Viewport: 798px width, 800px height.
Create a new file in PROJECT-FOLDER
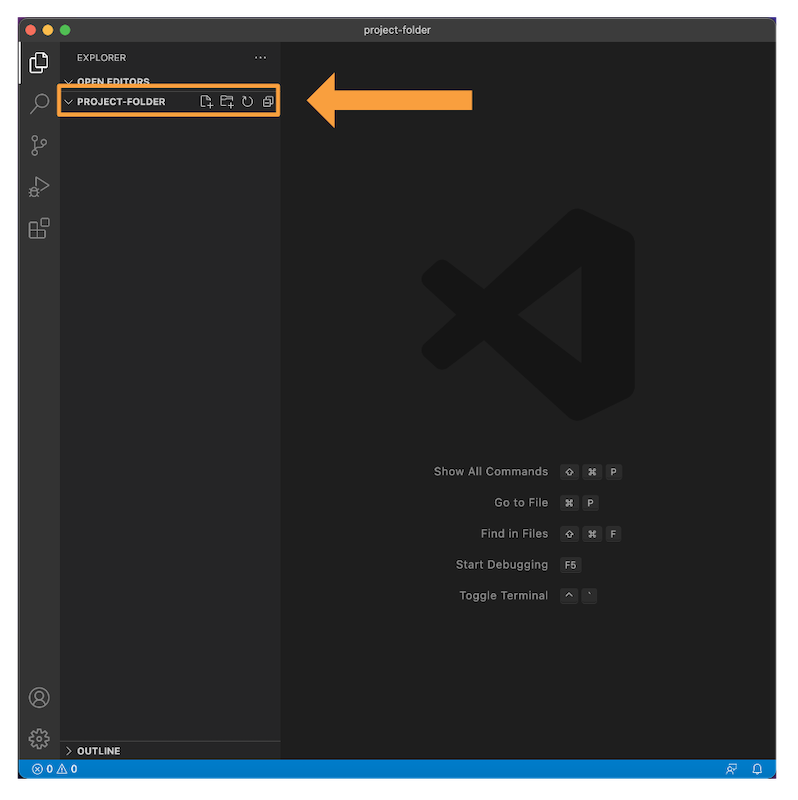pyautogui.click(x=206, y=102)
